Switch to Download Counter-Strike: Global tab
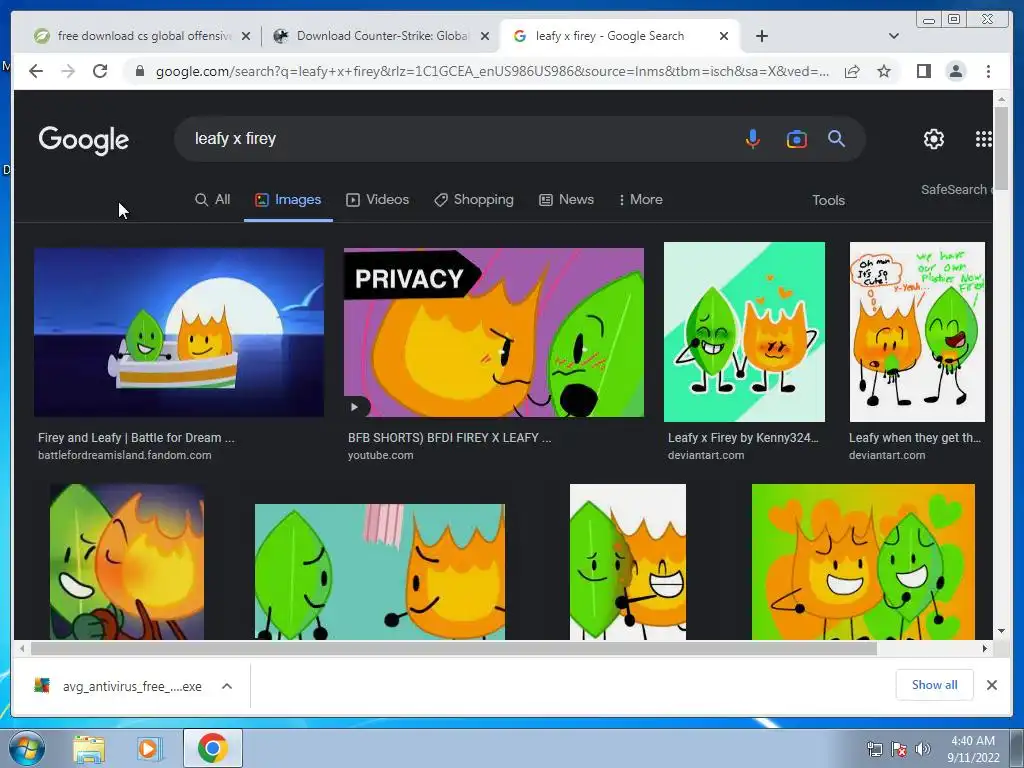 point(382,36)
